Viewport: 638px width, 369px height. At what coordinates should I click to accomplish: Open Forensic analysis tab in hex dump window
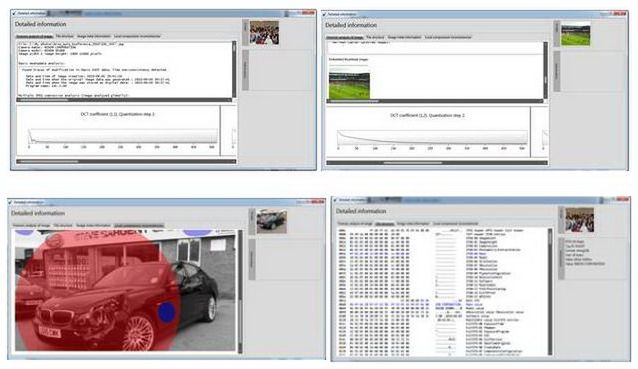[355, 224]
